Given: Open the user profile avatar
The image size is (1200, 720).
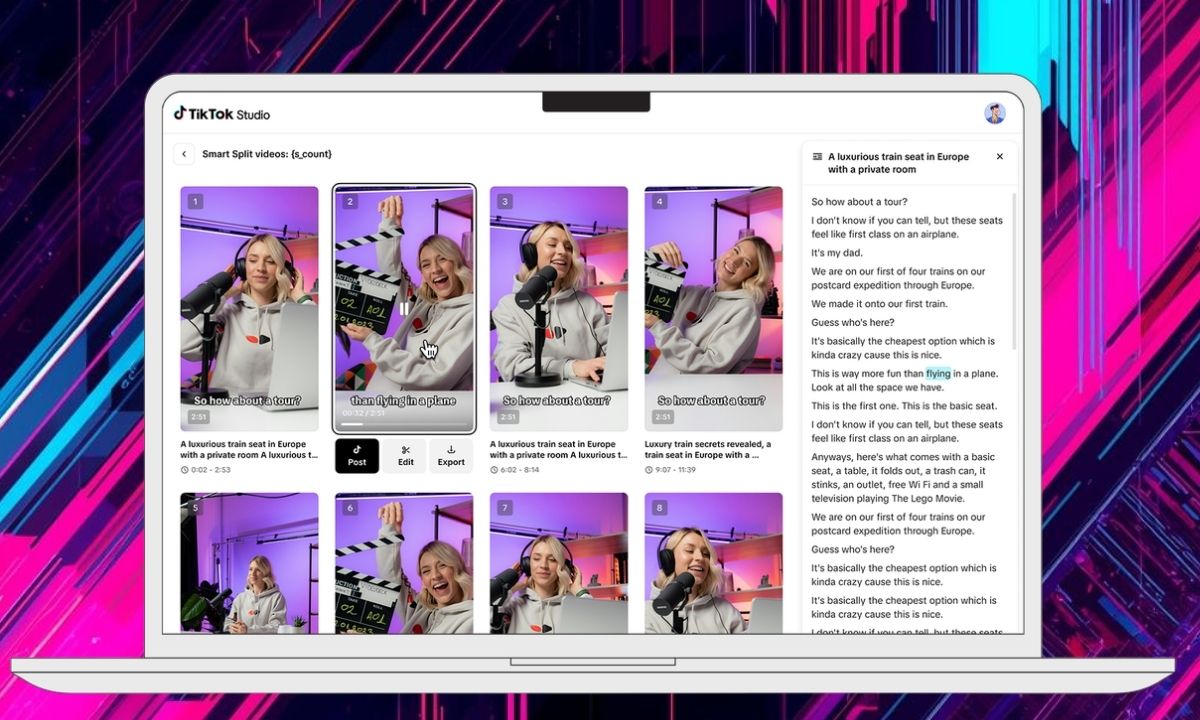Looking at the screenshot, I should (994, 113).
